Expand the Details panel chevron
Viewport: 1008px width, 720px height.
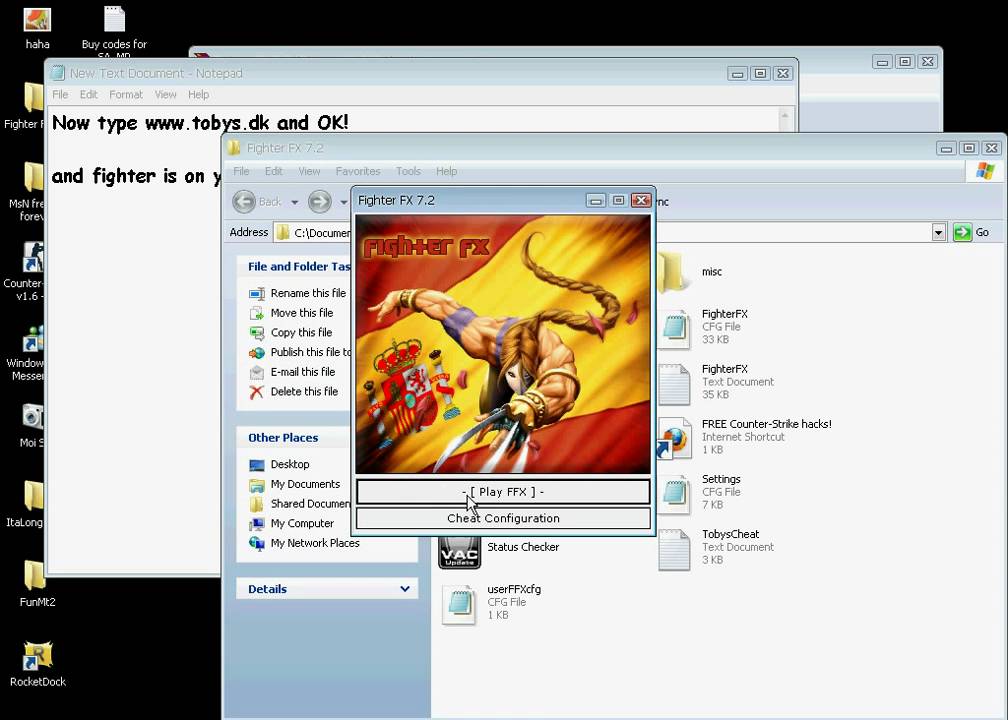pos(404,589)
